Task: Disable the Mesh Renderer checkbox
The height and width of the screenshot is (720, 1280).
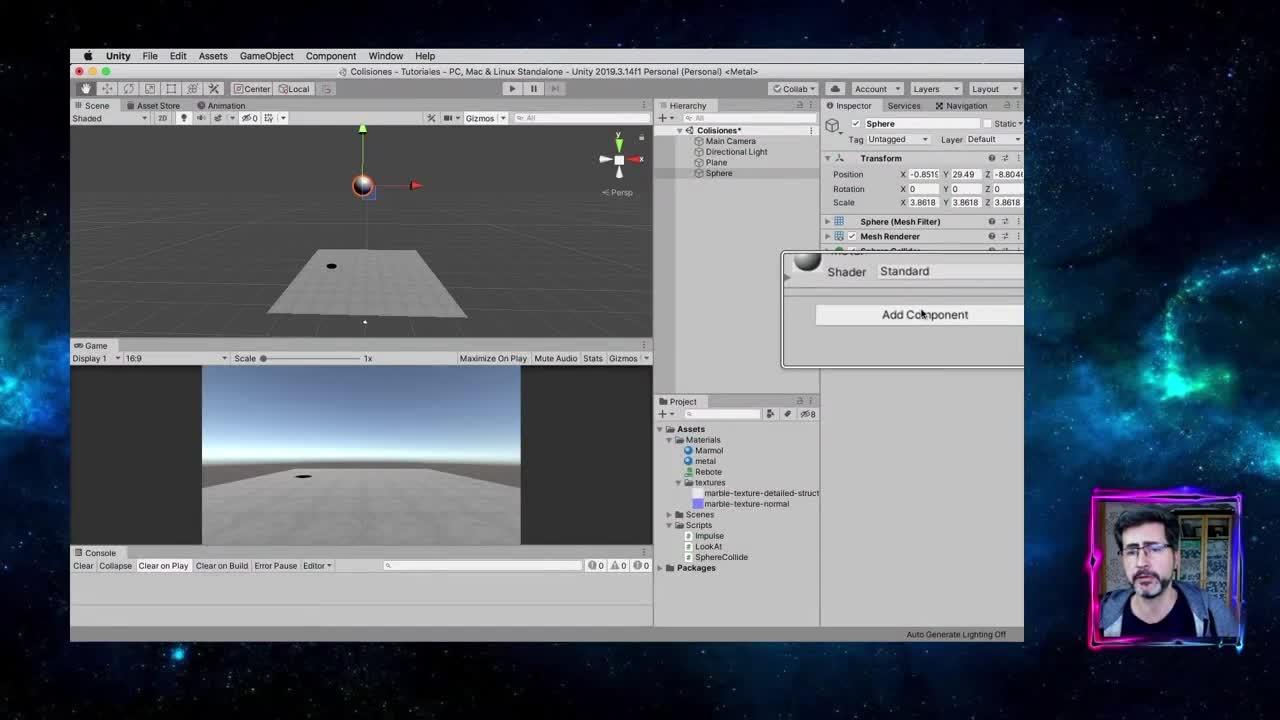Action: (852, 237)
